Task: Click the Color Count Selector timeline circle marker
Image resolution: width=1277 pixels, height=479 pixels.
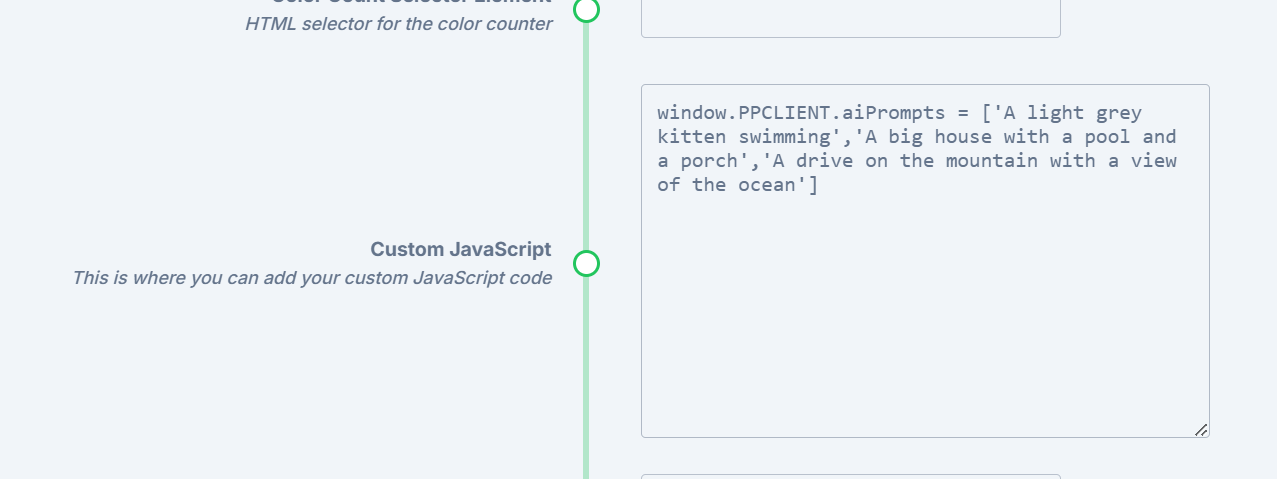Action: (x=586, y=9)
